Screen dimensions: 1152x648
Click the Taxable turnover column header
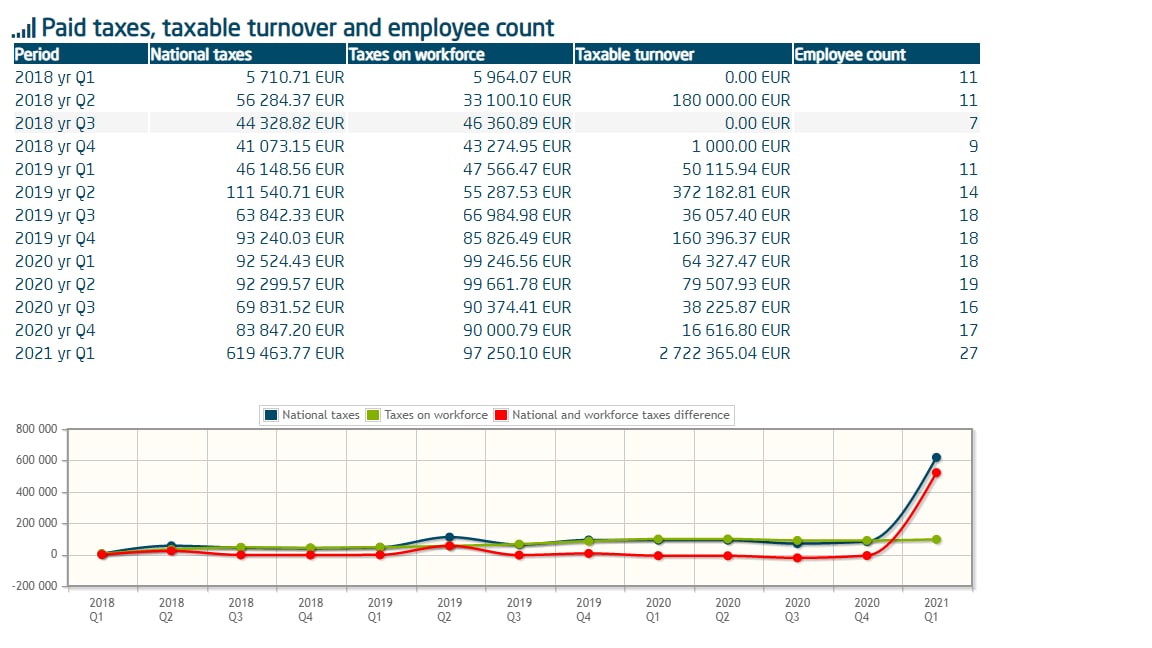click(x=683, y=54)
